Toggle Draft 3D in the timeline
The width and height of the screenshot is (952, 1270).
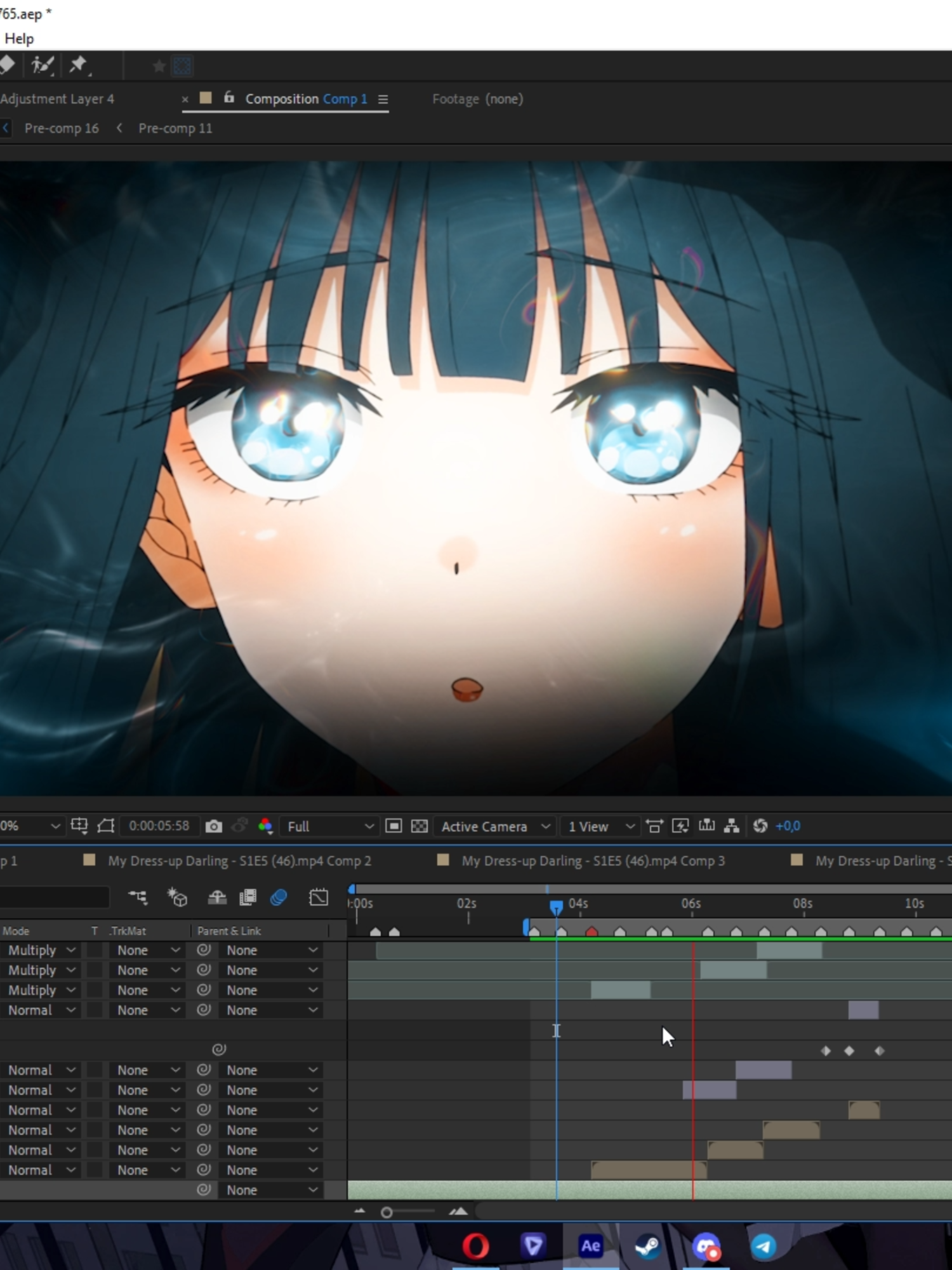pyautogui.click(x=177, y=897)
